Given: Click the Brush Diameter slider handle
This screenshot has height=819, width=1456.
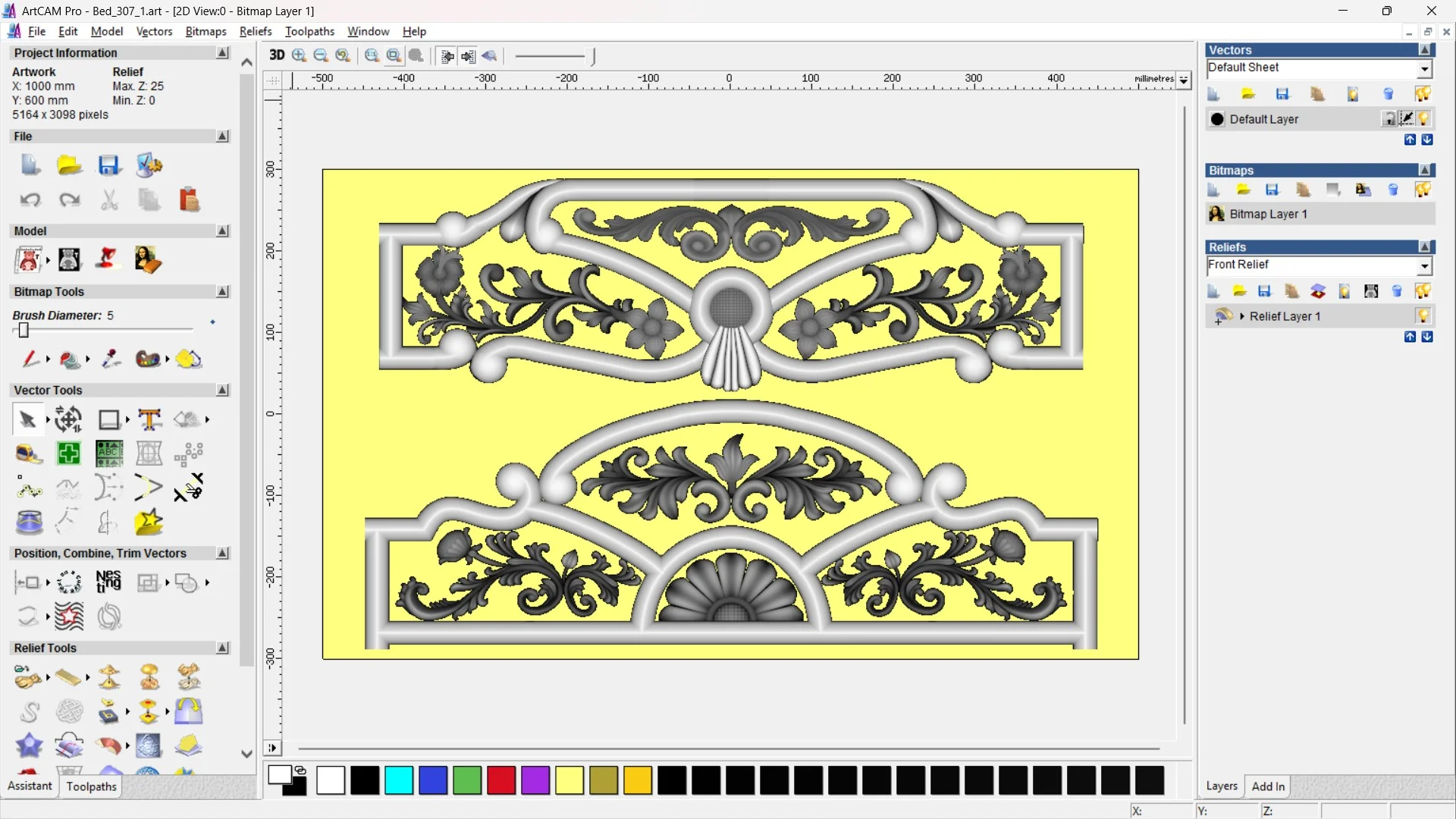Looking at the screenshot, I should click(24, 331).
